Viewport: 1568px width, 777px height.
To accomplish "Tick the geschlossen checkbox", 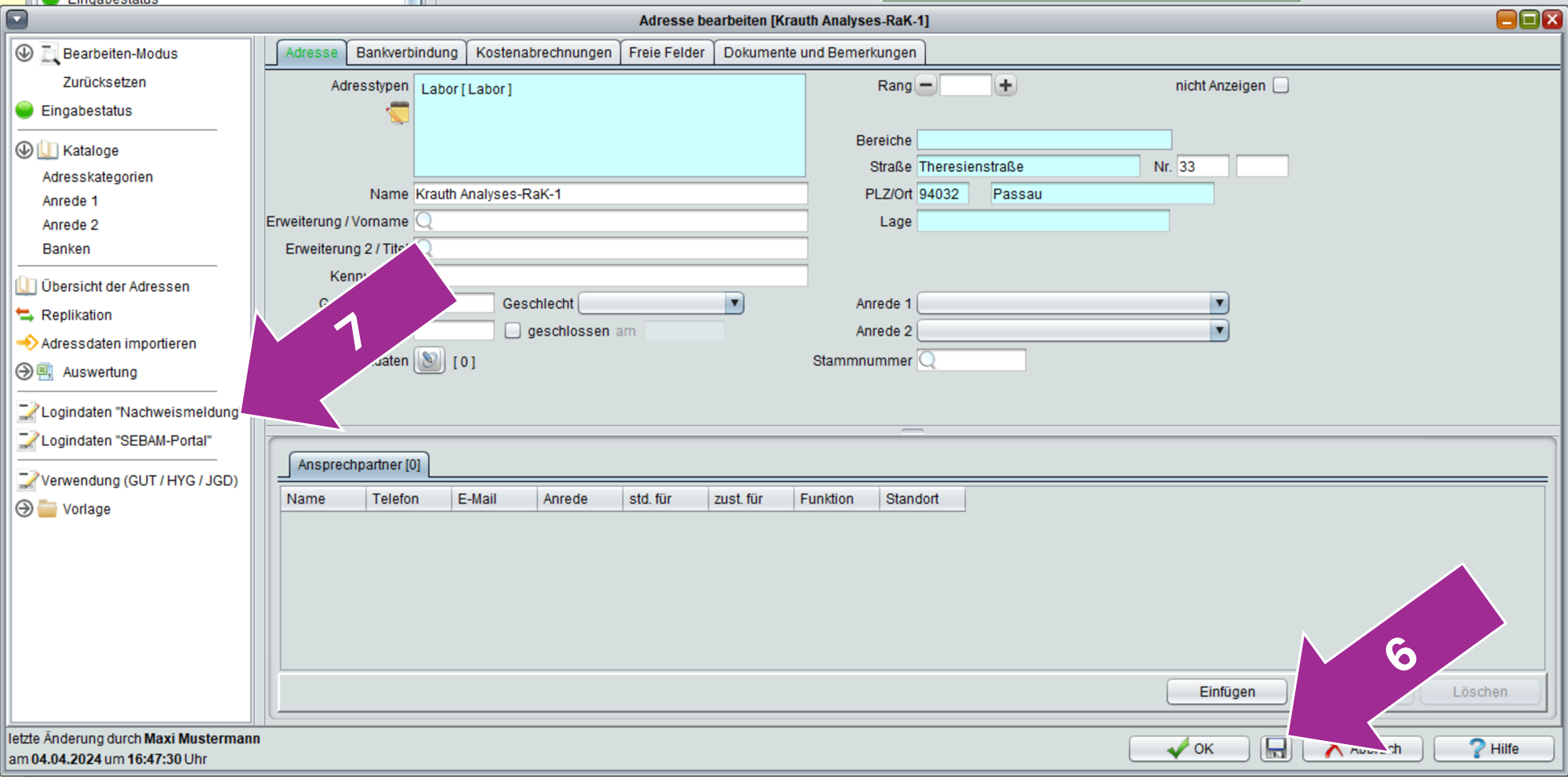I will pyautogui.click(x=513, y=331).
